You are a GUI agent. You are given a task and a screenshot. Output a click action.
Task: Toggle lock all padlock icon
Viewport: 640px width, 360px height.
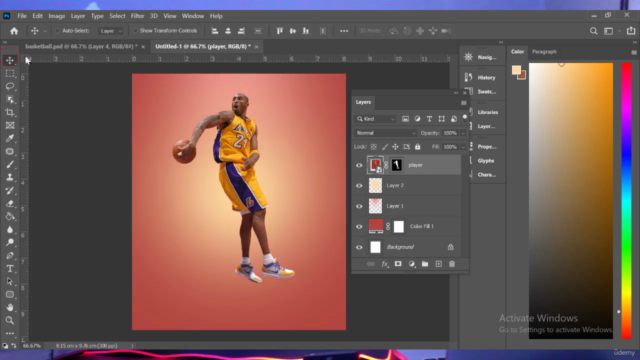tap(418, 147)
